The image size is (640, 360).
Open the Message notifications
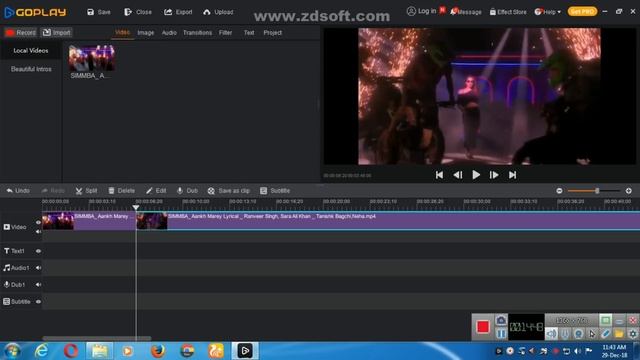point(466,12)
